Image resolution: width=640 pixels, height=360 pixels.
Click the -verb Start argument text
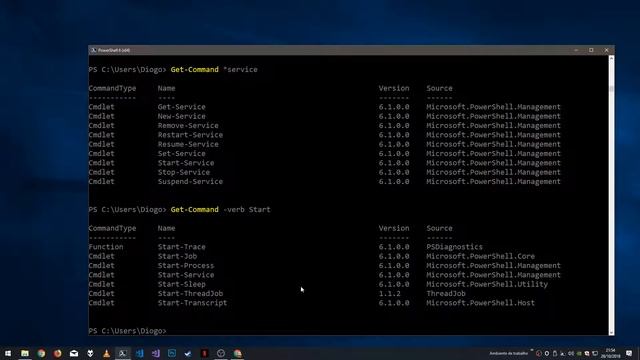(247, 209)
